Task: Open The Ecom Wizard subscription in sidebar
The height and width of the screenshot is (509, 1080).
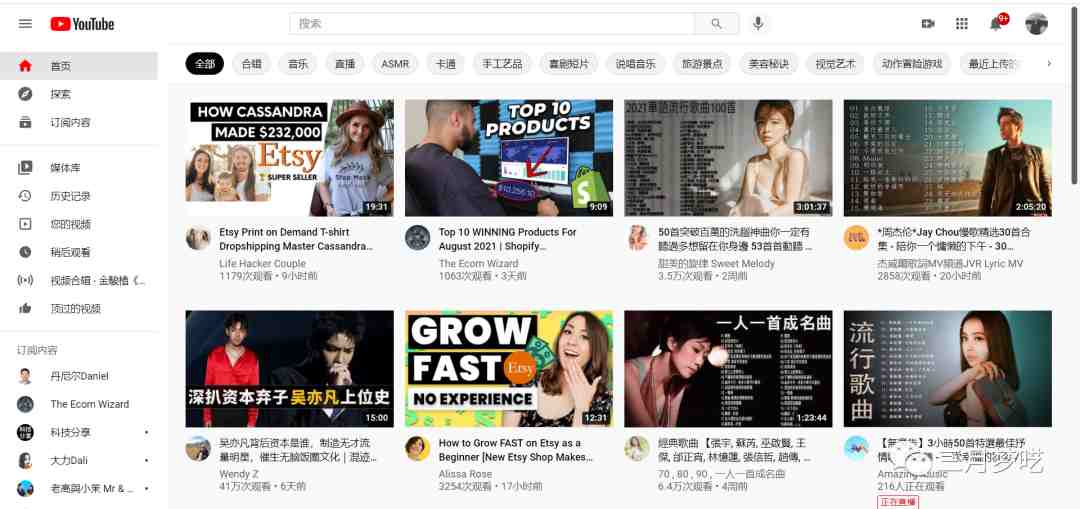Action: click(79, 404)
